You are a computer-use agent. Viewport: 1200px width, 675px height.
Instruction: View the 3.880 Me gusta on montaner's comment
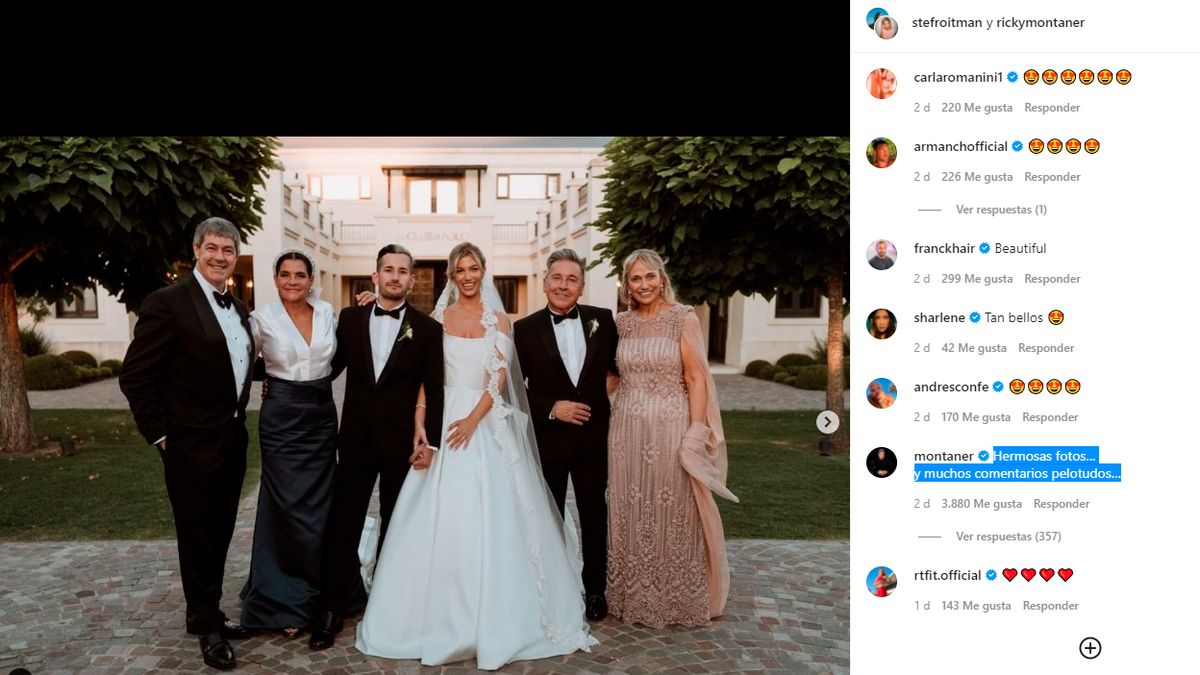coord(981,504)
